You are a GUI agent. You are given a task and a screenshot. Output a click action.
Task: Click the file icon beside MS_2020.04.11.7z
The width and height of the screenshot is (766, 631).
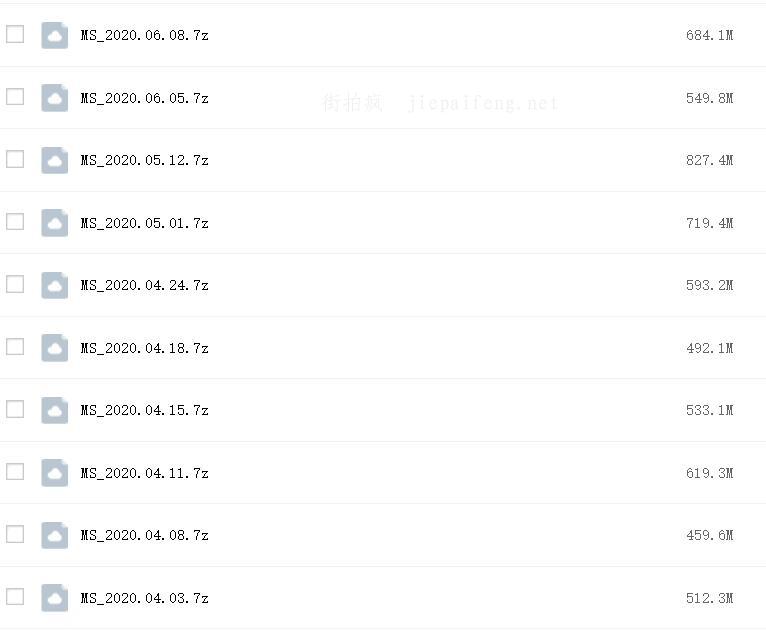tap(54, 473)
